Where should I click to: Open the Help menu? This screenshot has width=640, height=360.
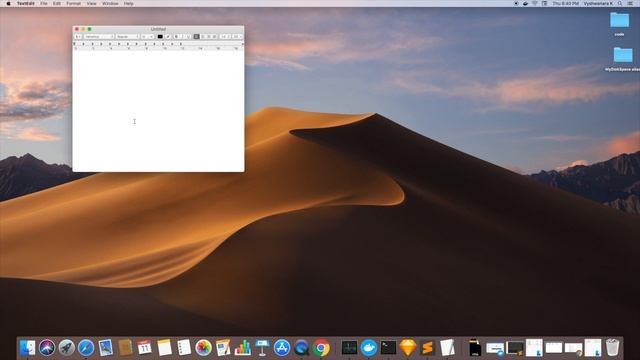point(129,3)
